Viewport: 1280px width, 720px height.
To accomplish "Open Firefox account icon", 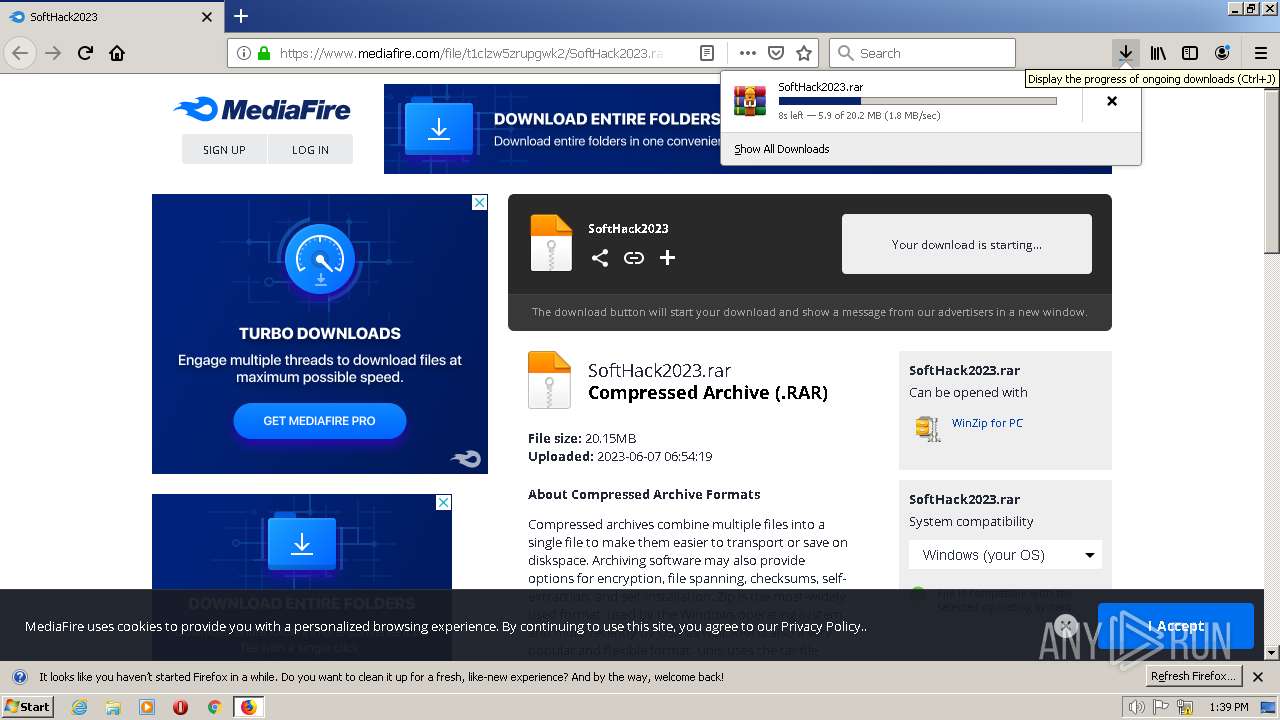I will point(1222,53).
